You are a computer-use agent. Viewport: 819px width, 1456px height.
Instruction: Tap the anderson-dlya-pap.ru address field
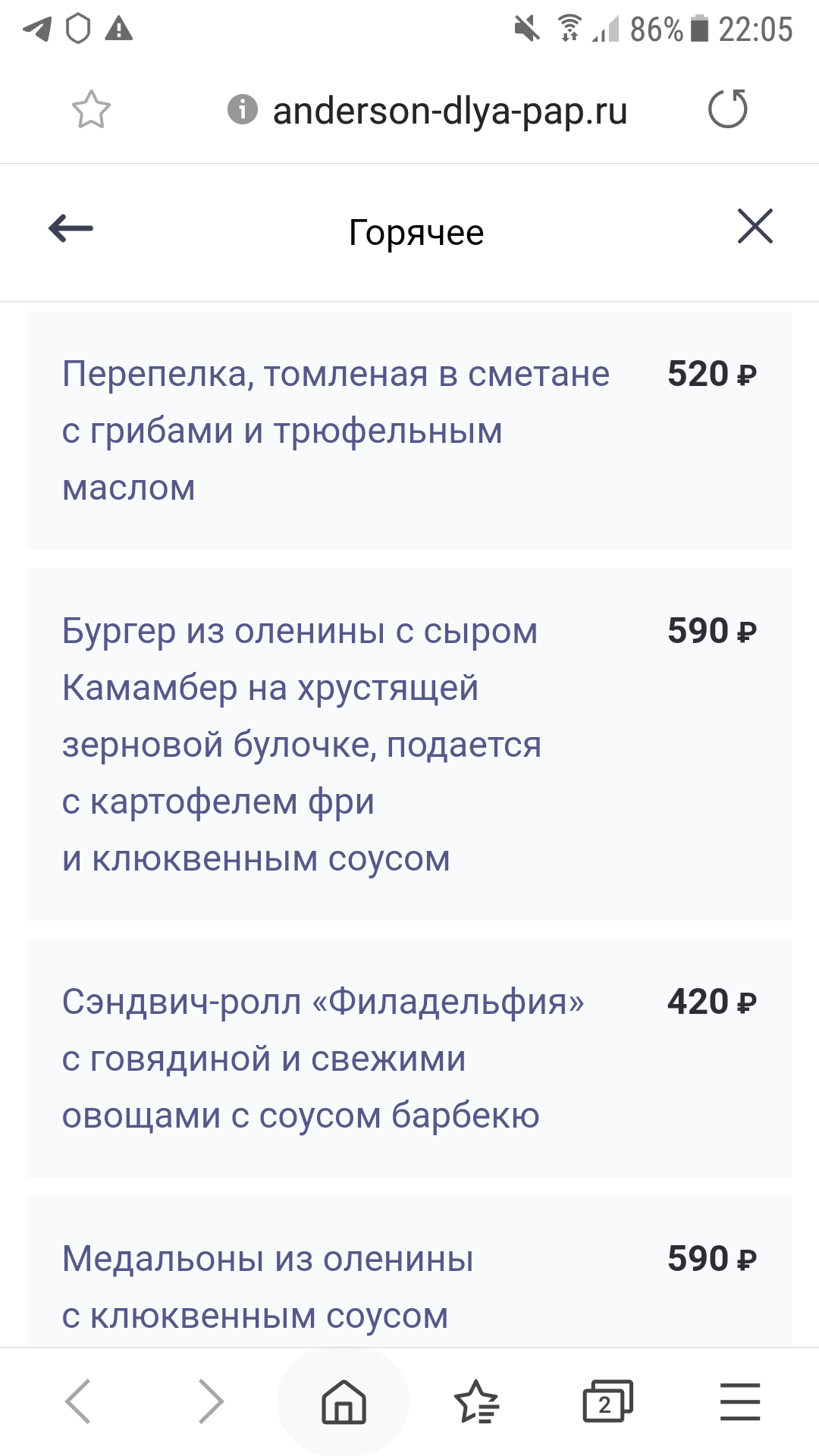450,111
